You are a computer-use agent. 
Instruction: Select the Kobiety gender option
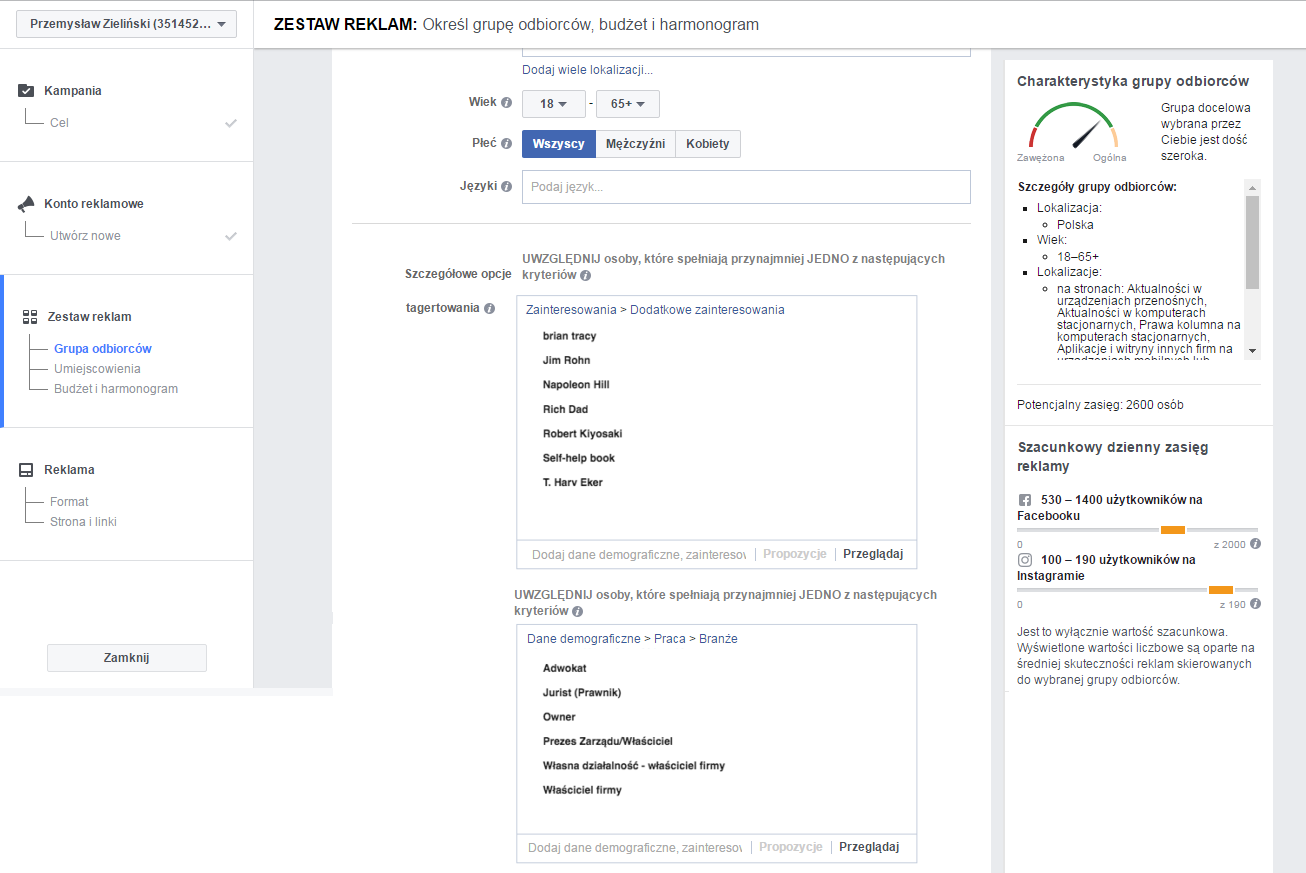[708, 143]
